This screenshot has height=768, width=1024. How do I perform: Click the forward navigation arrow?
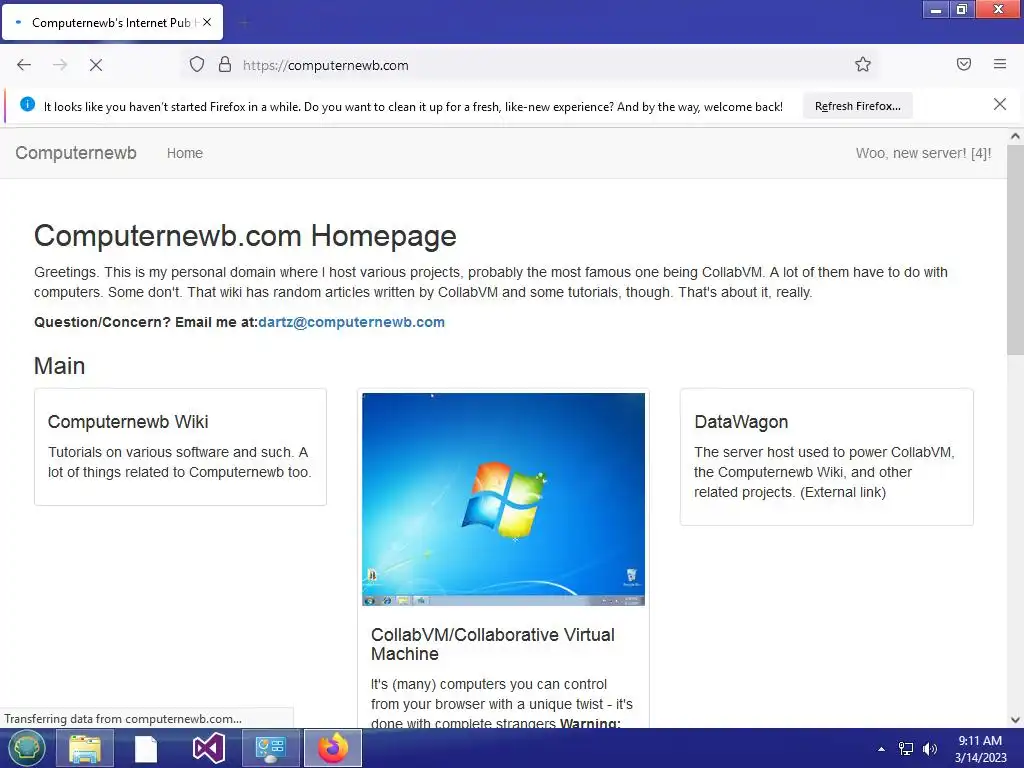pos(60,65)
